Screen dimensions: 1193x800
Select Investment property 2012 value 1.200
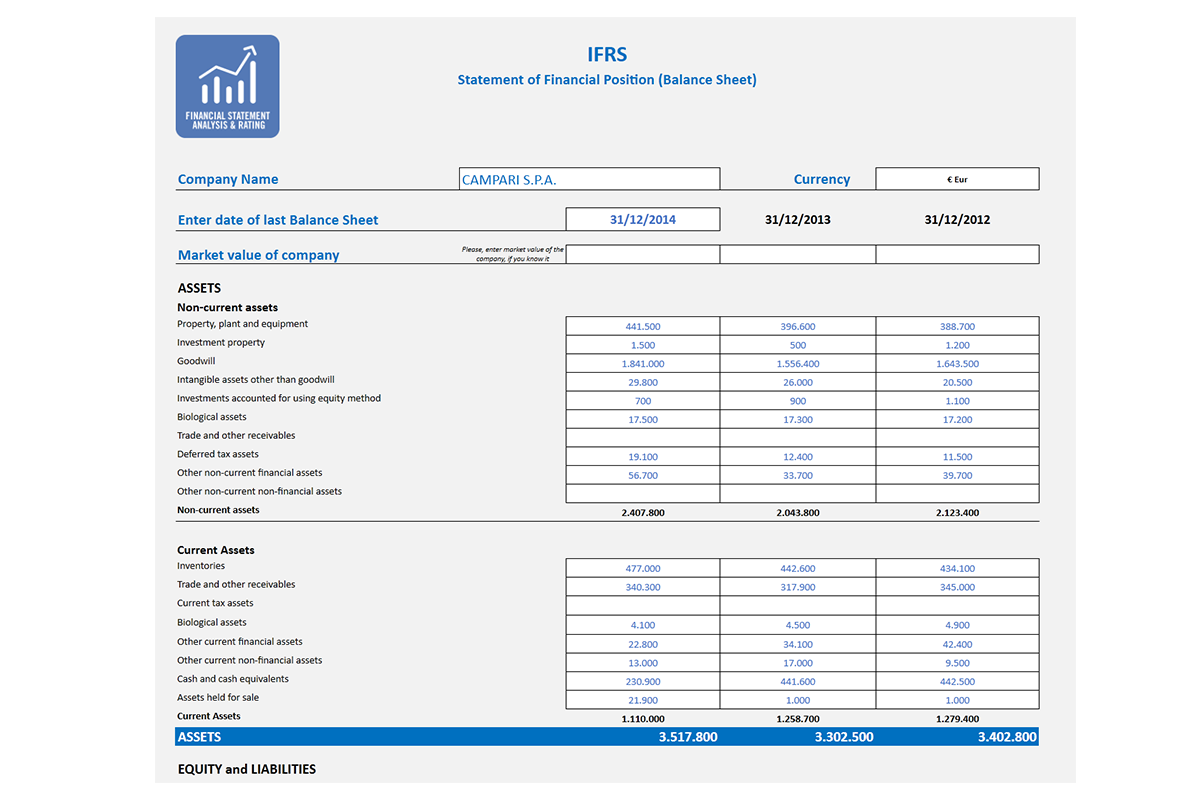coord(957,345)
